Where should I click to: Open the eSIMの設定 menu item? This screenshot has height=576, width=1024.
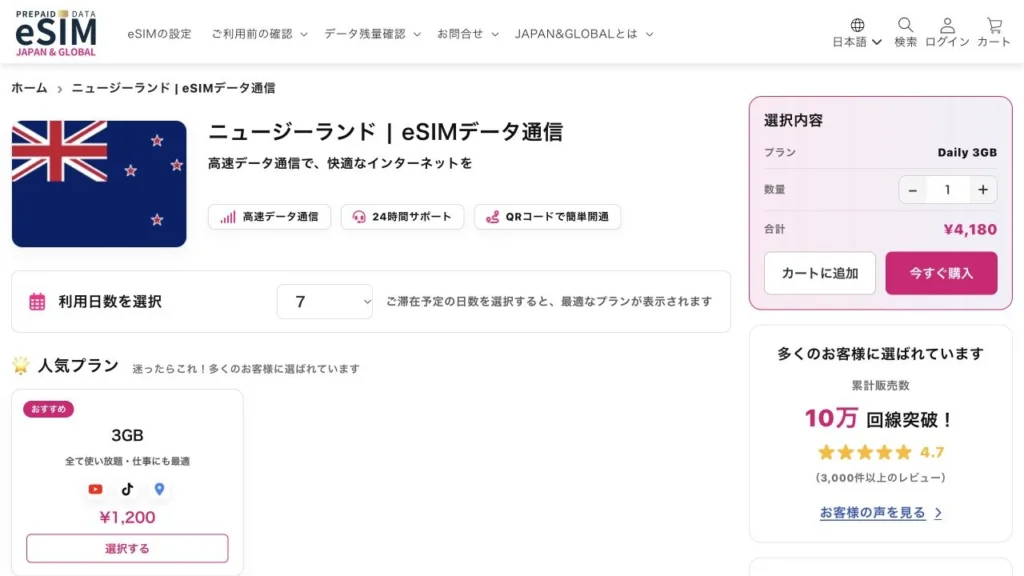coord(159,34)
